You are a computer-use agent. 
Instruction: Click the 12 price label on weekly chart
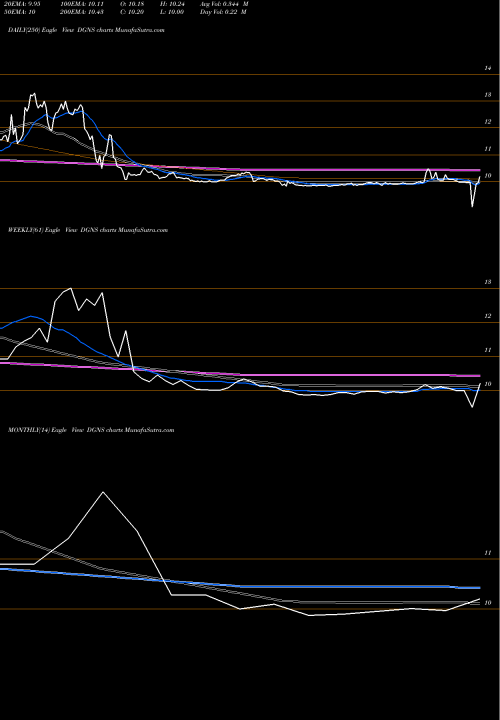(x=488, y=316)
